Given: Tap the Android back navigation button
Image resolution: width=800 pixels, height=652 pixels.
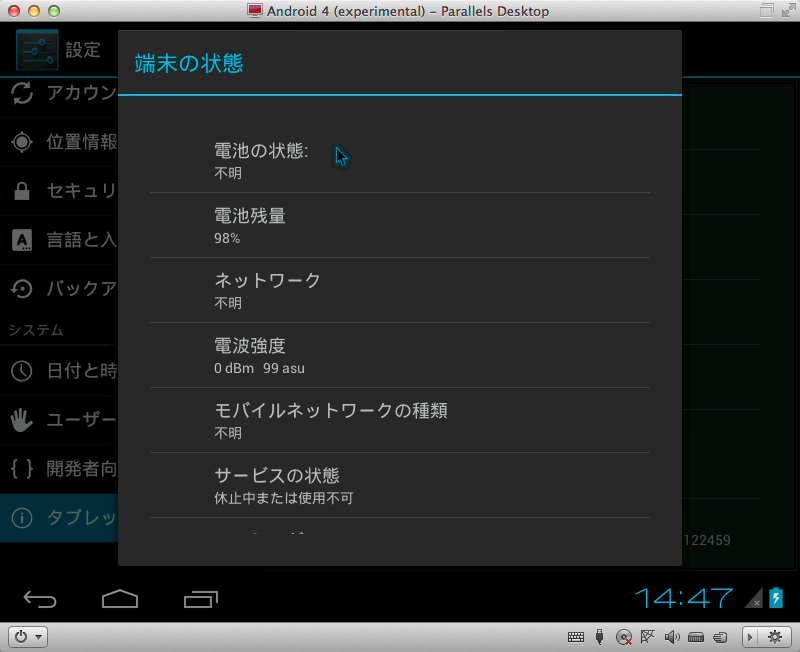Looking at the screenshot, I should [40, 599].
